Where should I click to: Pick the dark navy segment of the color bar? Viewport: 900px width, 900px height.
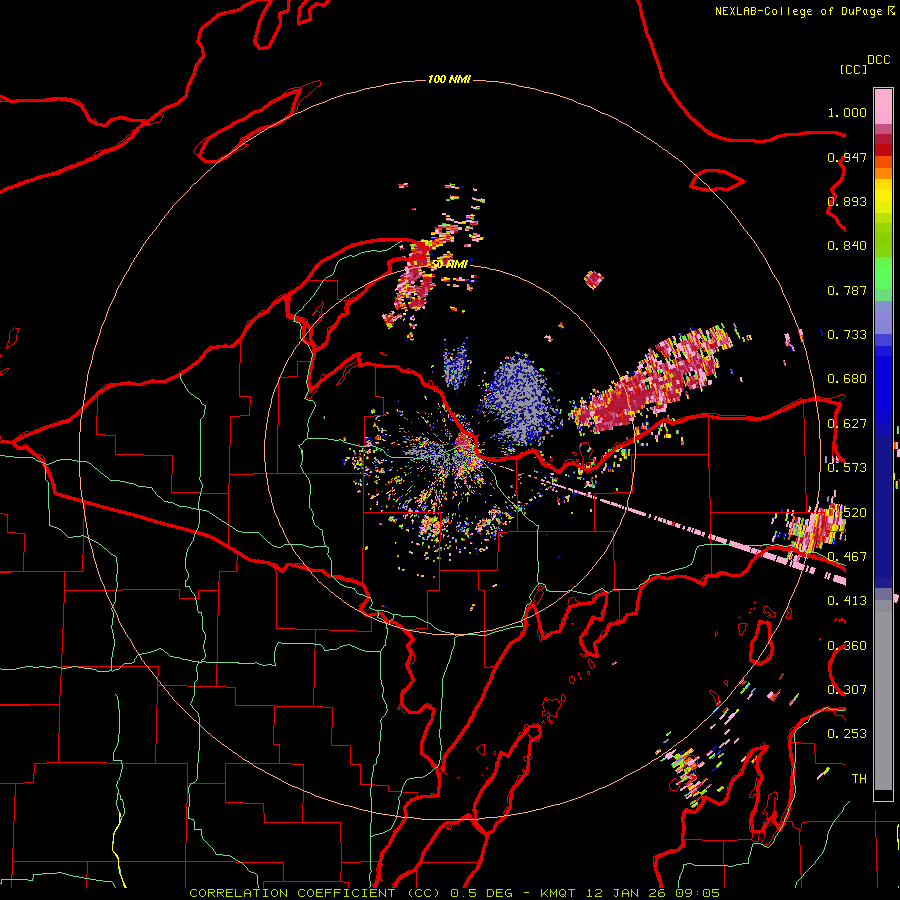click(x=883, y=511)
